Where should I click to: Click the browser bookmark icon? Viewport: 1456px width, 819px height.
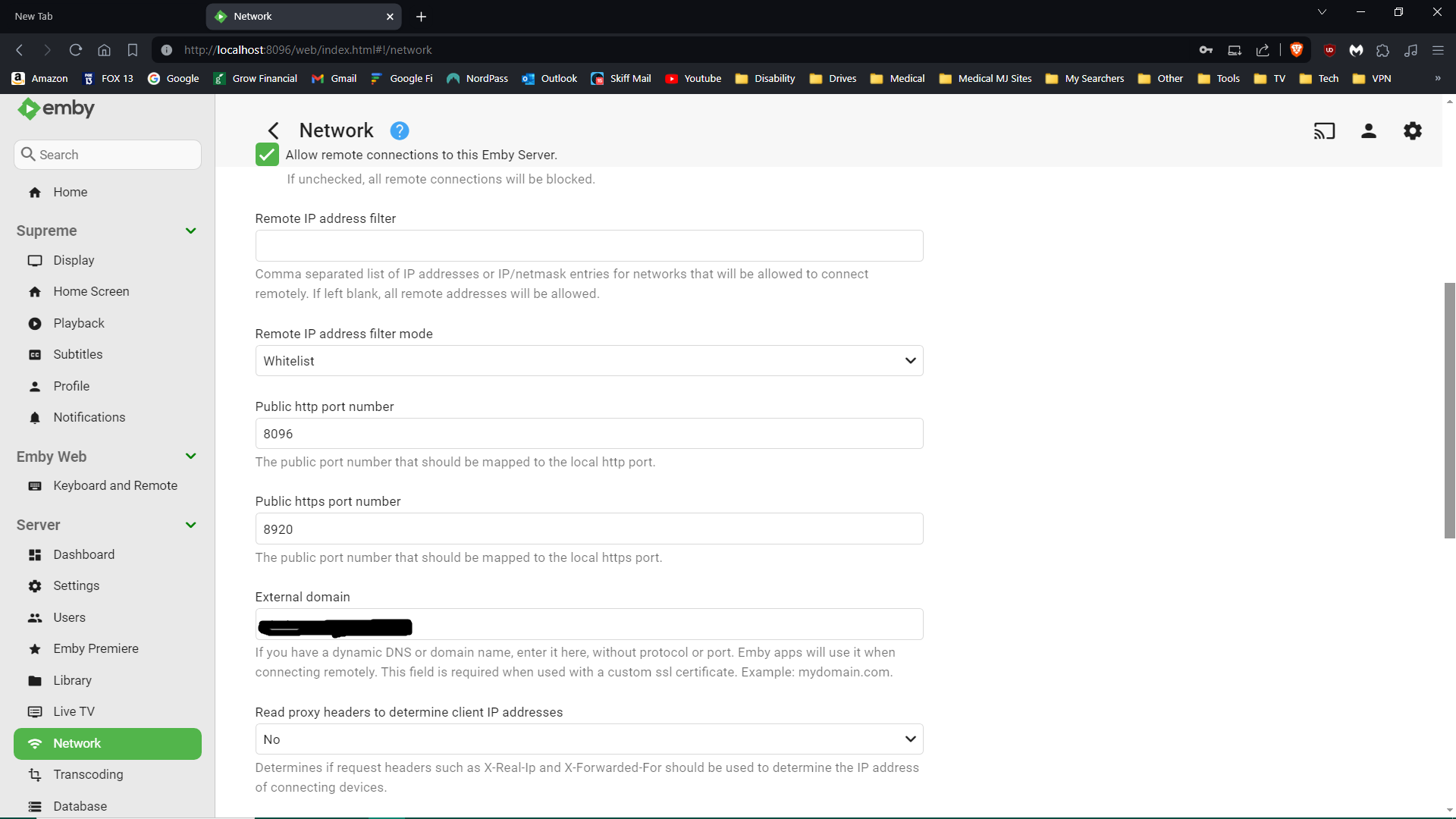pyautogui.click(x=133, y=50)
